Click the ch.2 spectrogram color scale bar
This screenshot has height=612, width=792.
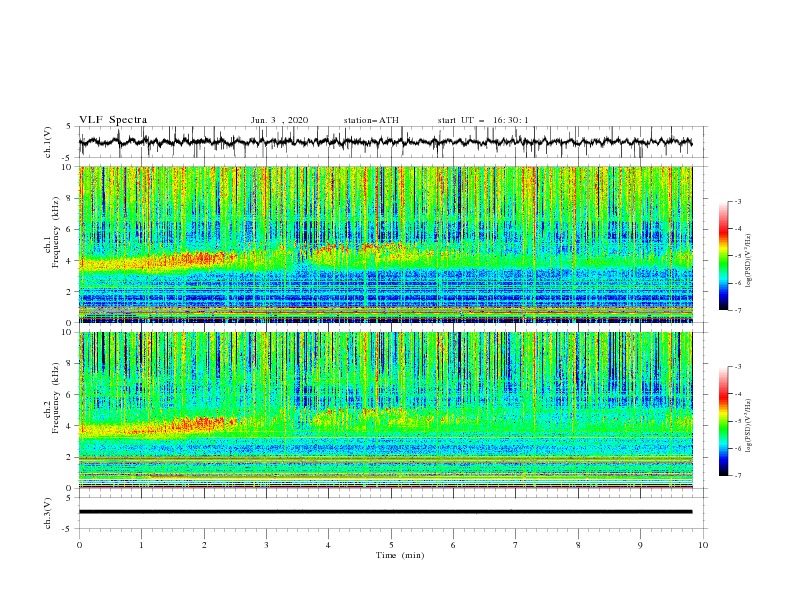tap(724, 421)
